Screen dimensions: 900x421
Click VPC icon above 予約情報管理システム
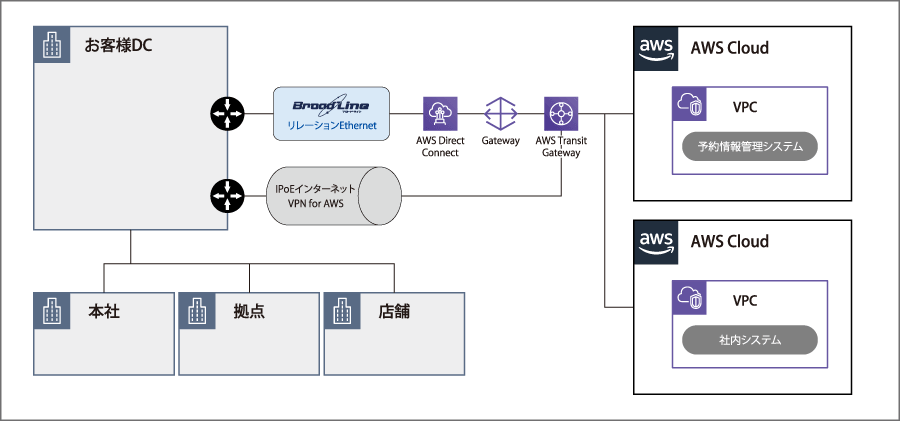[x=689, y=104]
